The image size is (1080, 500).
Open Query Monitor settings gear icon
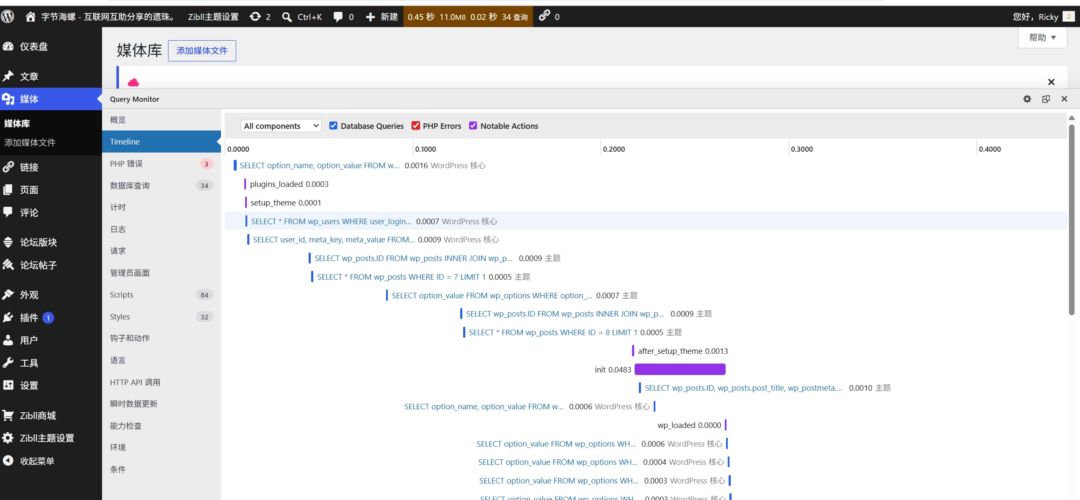coord(1027,99)
